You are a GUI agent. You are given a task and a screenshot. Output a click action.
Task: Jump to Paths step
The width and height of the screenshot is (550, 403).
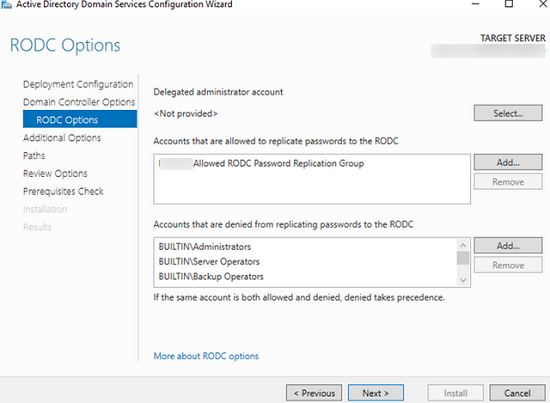tap(34, 155)
